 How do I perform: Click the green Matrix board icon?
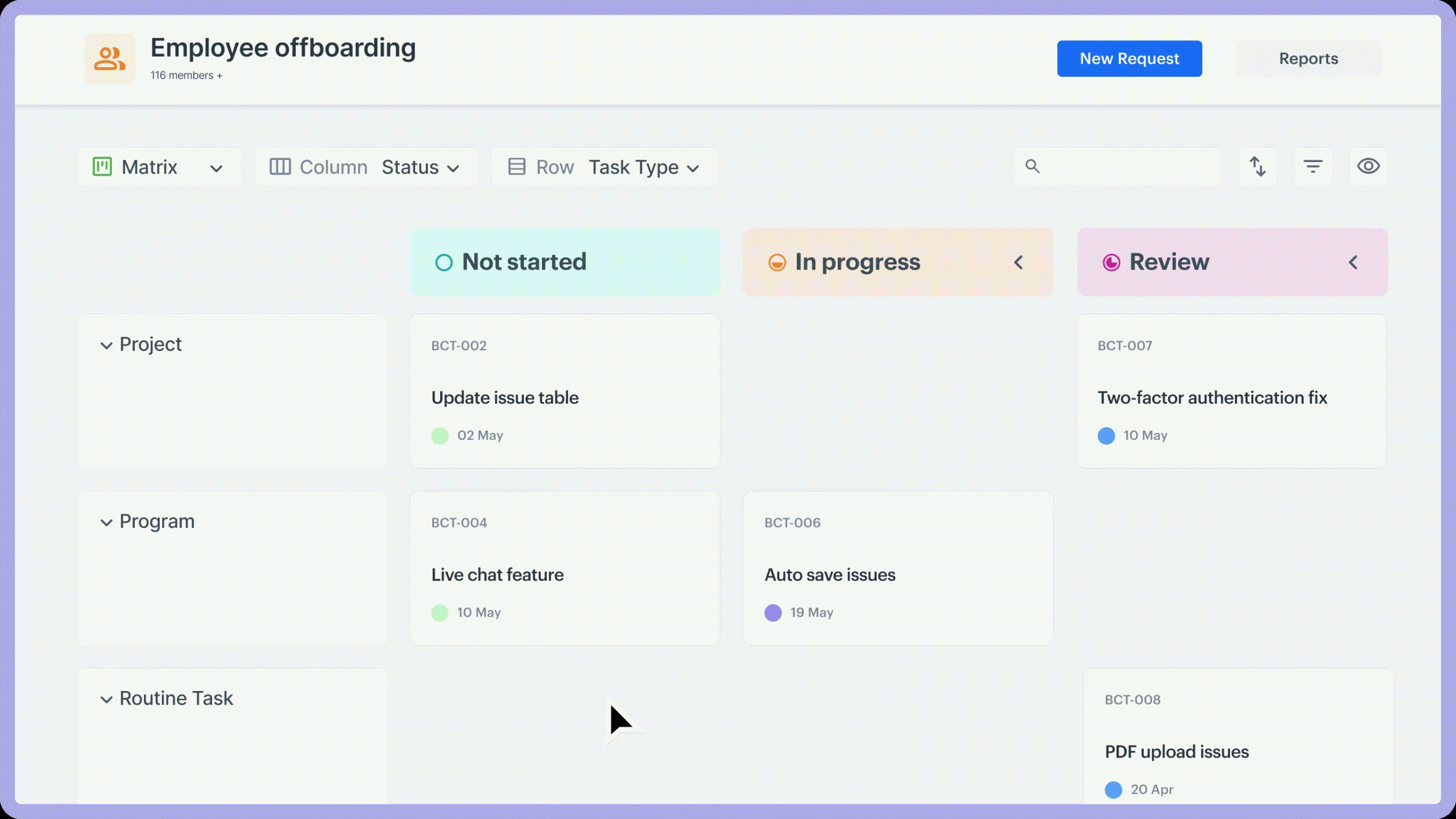tap(102, 167)
